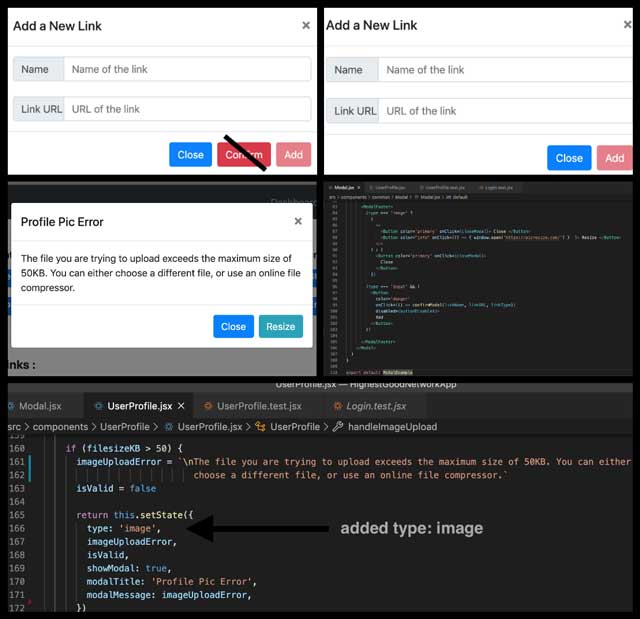Click the X on the dialog containing Confirm
Viewport: 640px width, 619px height.
pos(306,25)
